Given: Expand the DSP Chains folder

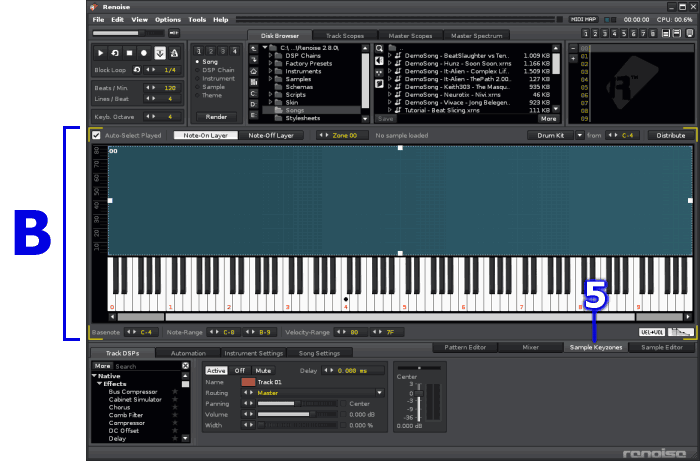Looking at the screenshot, I should coord(270,56).
